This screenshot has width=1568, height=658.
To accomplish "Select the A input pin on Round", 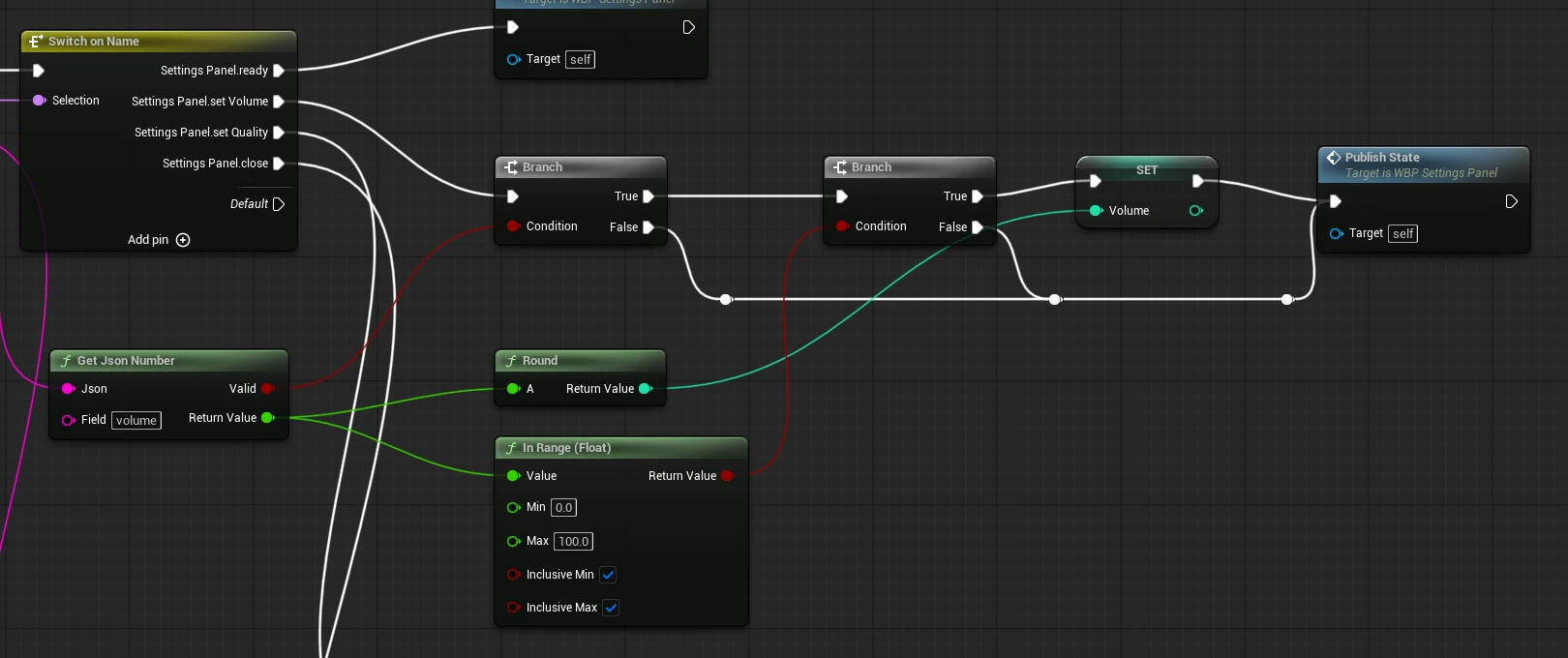I will [514, 389].
